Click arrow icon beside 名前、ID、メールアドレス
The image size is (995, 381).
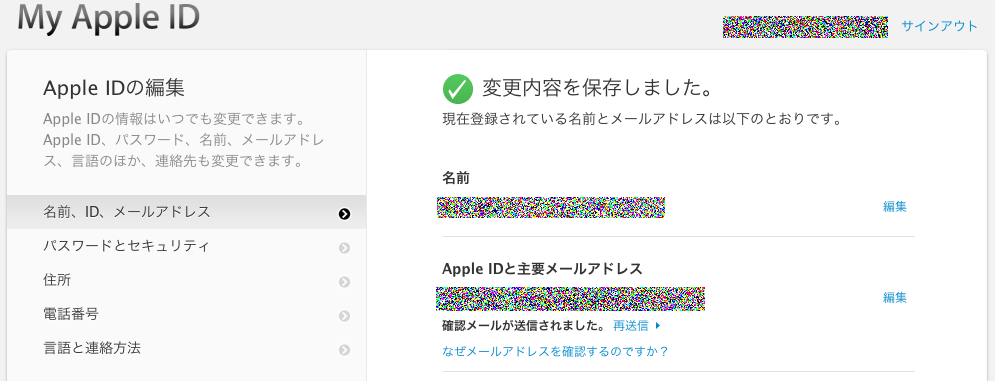pos(344,214)
